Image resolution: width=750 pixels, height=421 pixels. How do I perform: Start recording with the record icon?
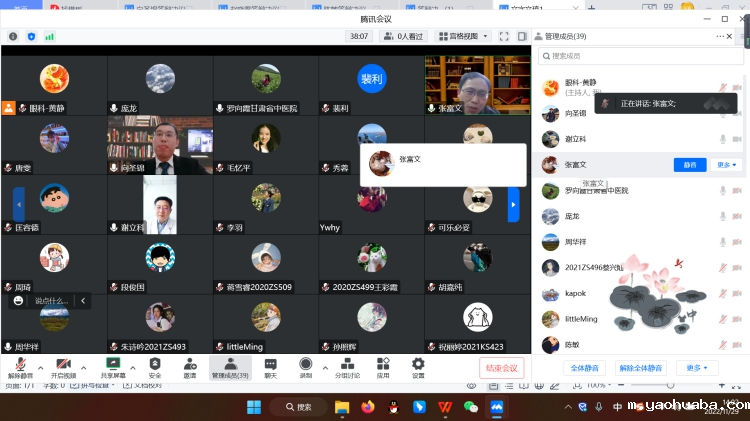click(x=306, y=368)
